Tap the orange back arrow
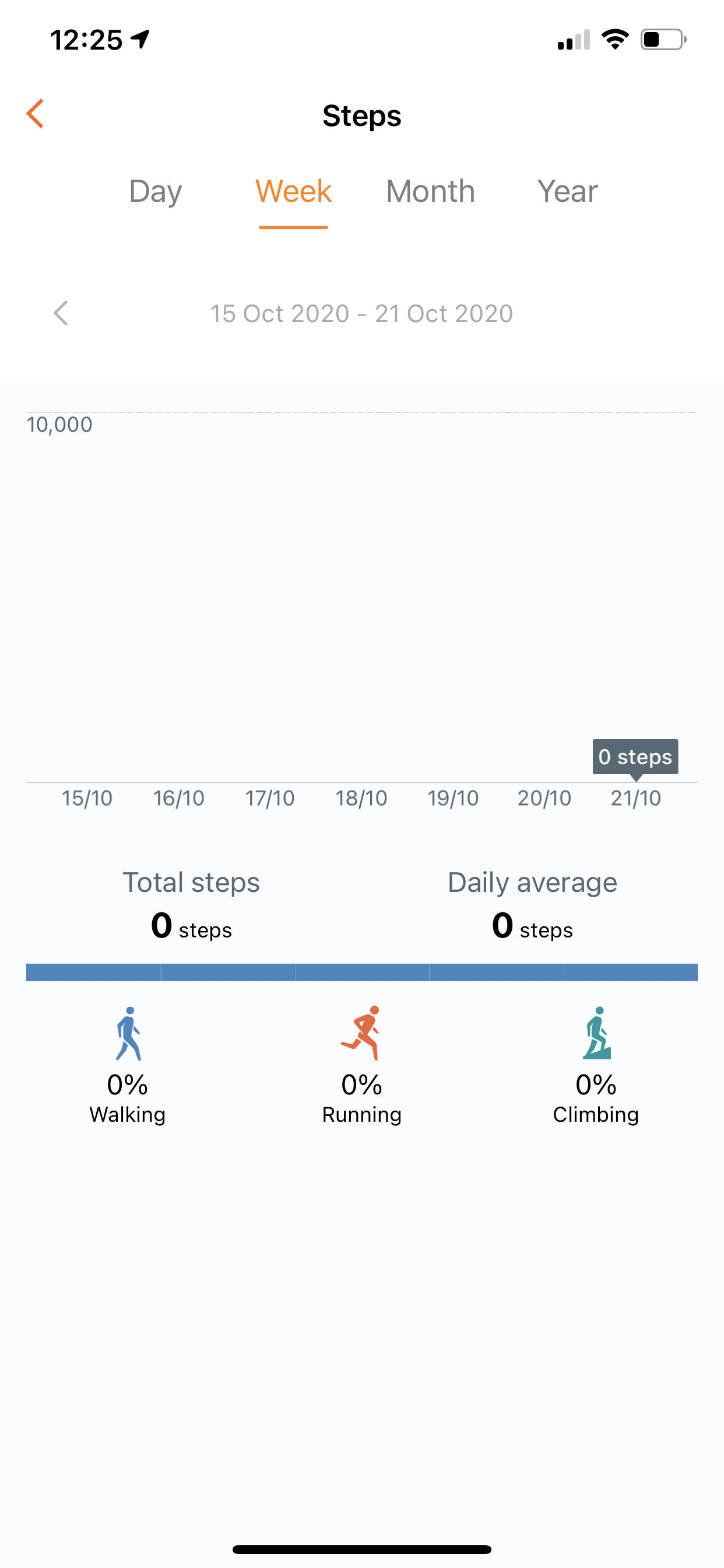Viewport: 724px width, 1568px height. (36, 114)
